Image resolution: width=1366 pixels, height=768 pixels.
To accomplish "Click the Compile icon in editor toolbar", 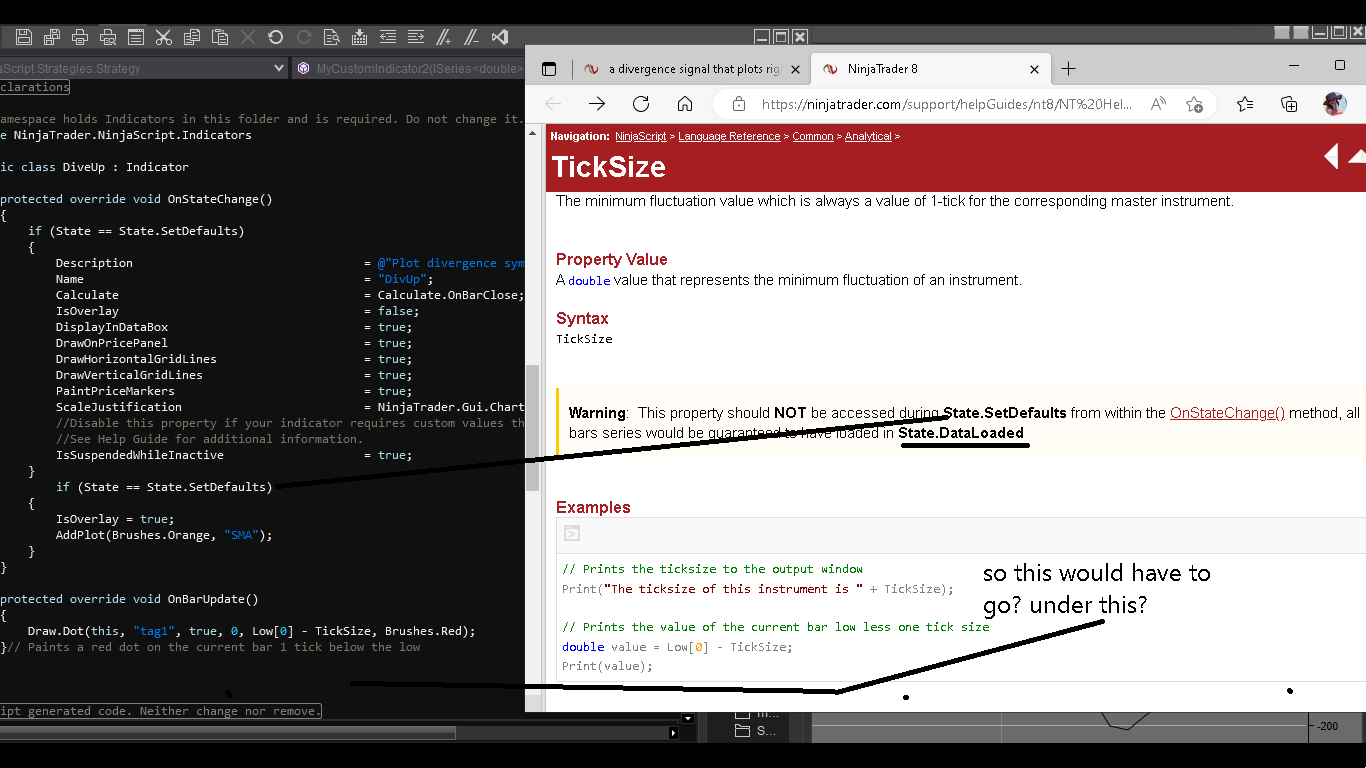I will (360, 38).
